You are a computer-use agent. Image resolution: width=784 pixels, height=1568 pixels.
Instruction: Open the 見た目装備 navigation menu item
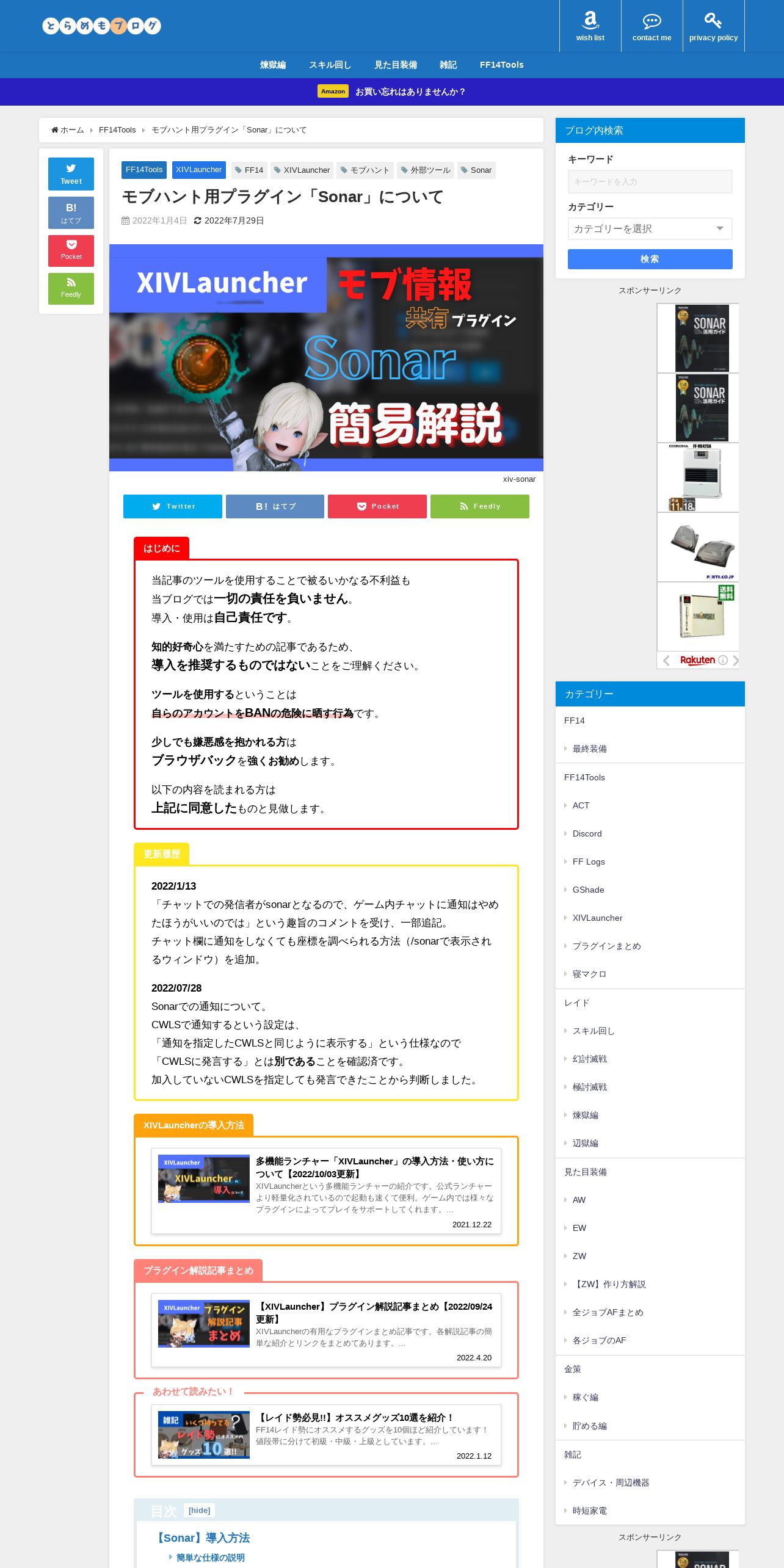[396, 65]
